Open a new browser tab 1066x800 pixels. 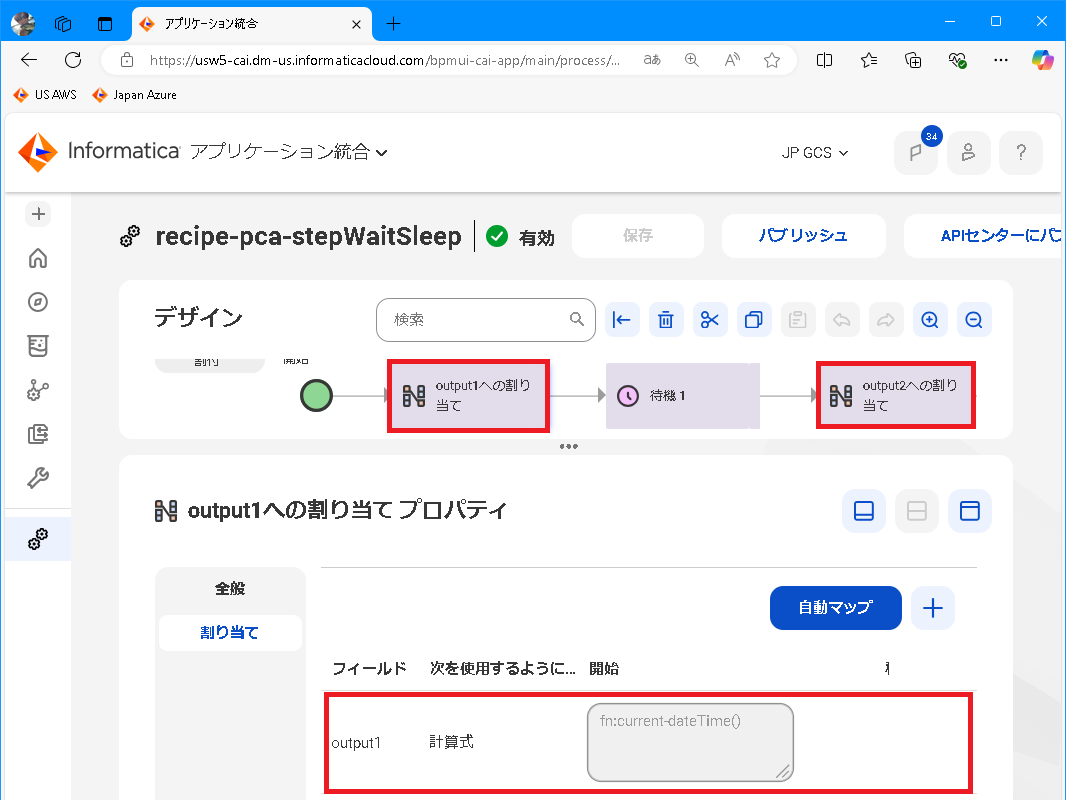pos(393,24)
